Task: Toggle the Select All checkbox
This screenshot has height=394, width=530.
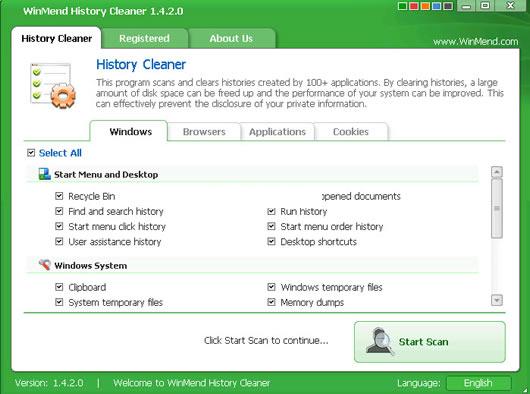Action: pos(31,153)
